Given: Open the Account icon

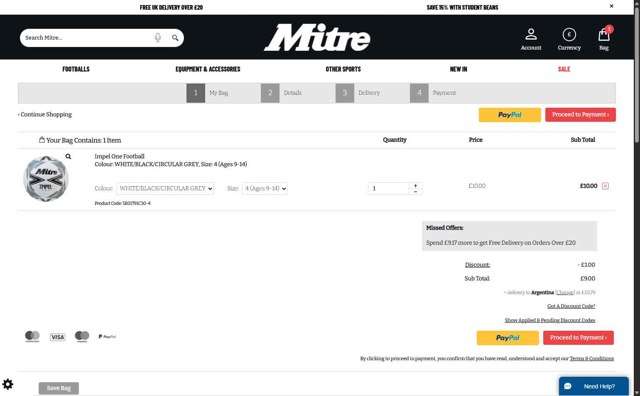Looking at the screenshot, I should click(x=531, y=39).
